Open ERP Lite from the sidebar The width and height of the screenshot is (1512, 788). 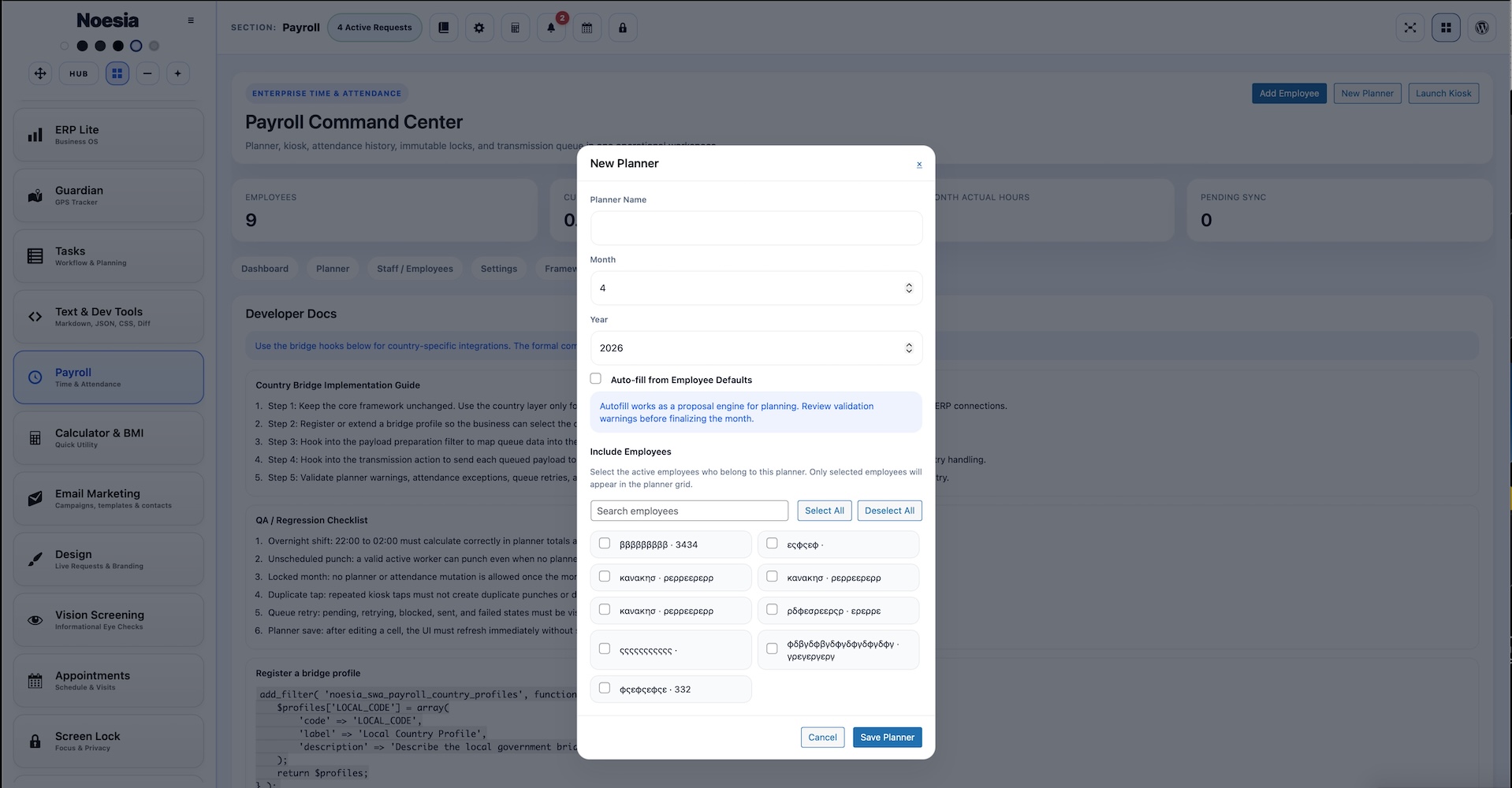[x=109, y=135]
